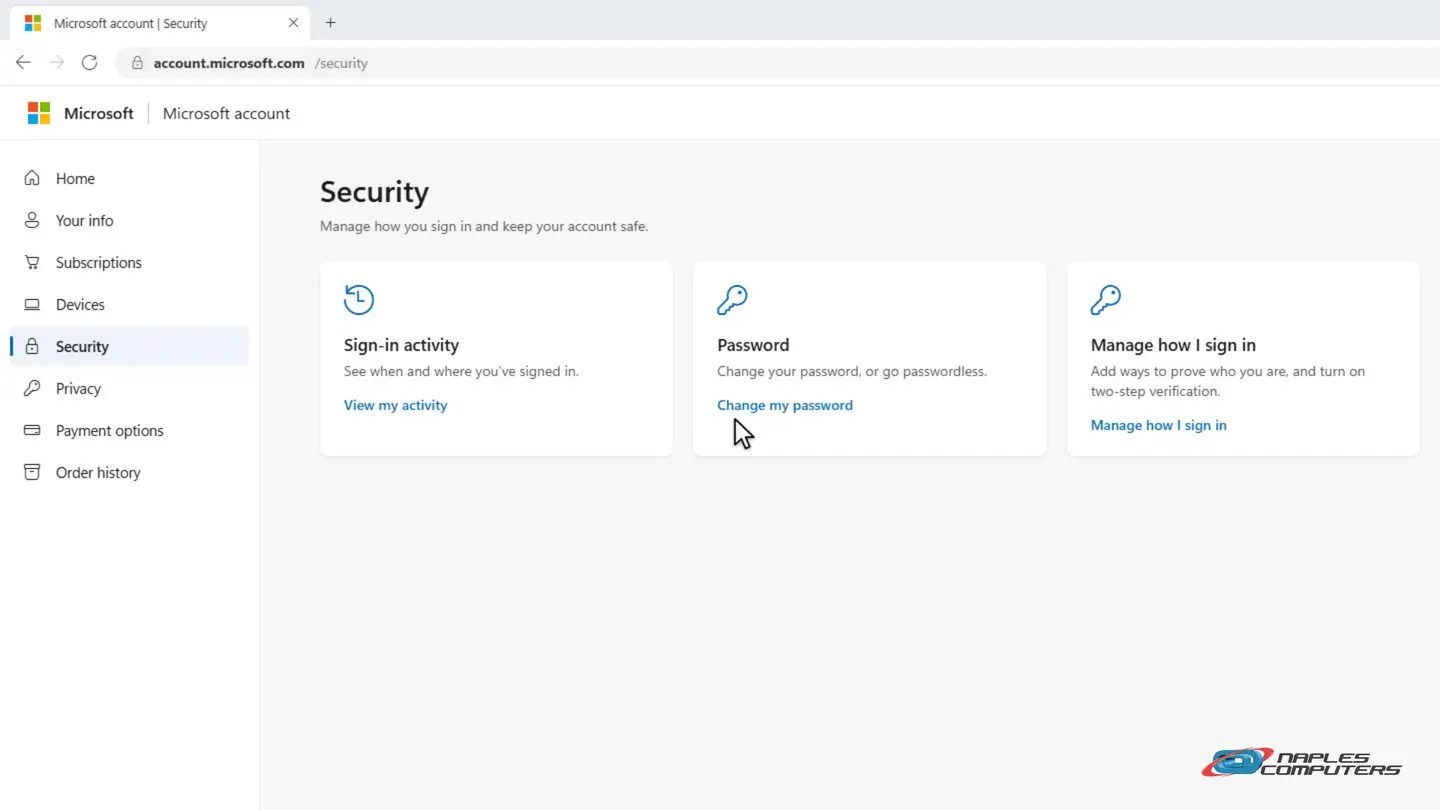Click the Subscriptions cart icon
The height and width of the screenshot is (810, 1440).
[x=32, y=262]
